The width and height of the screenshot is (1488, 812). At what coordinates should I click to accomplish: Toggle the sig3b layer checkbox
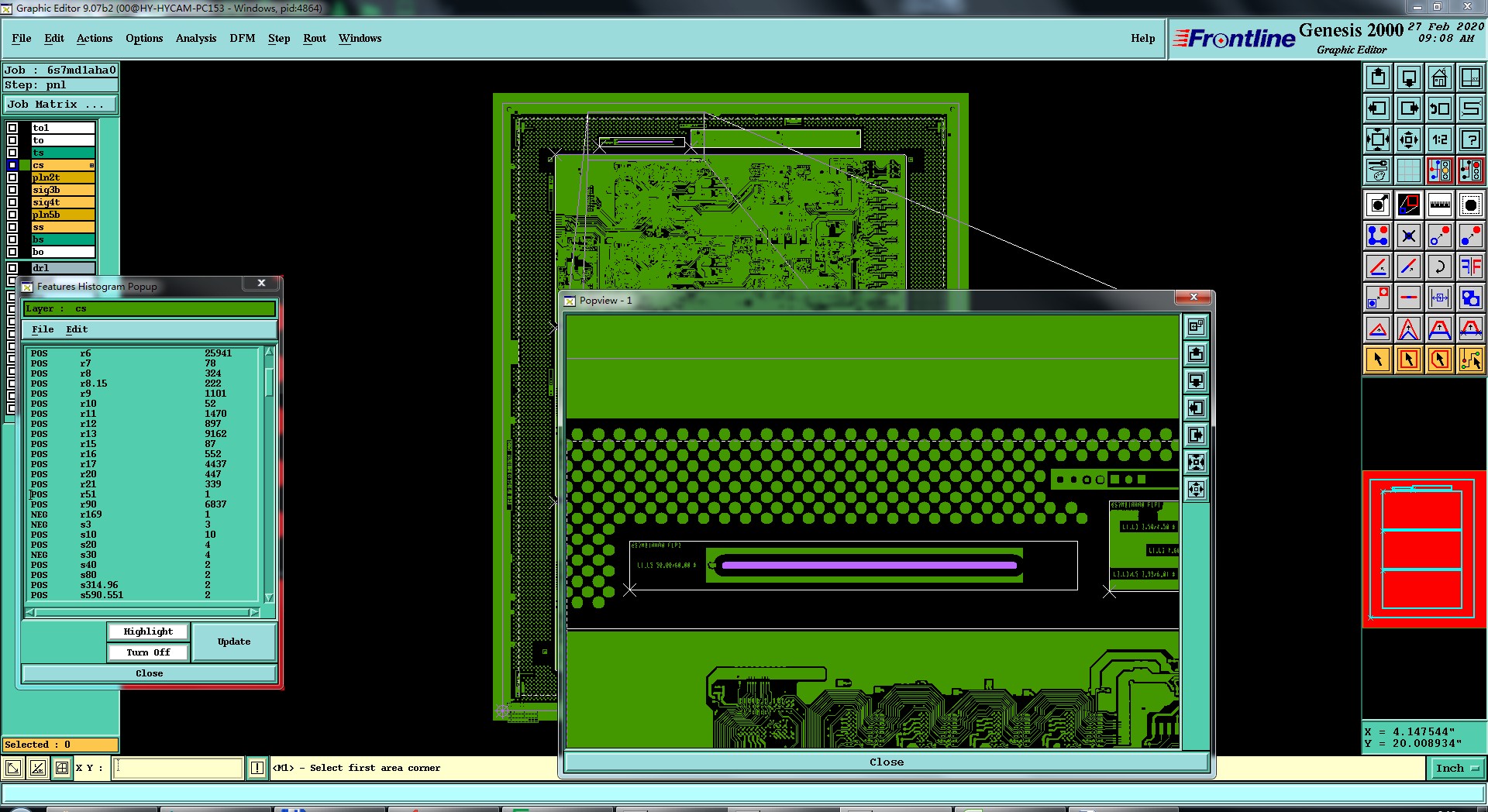click(x=12, y=190)
